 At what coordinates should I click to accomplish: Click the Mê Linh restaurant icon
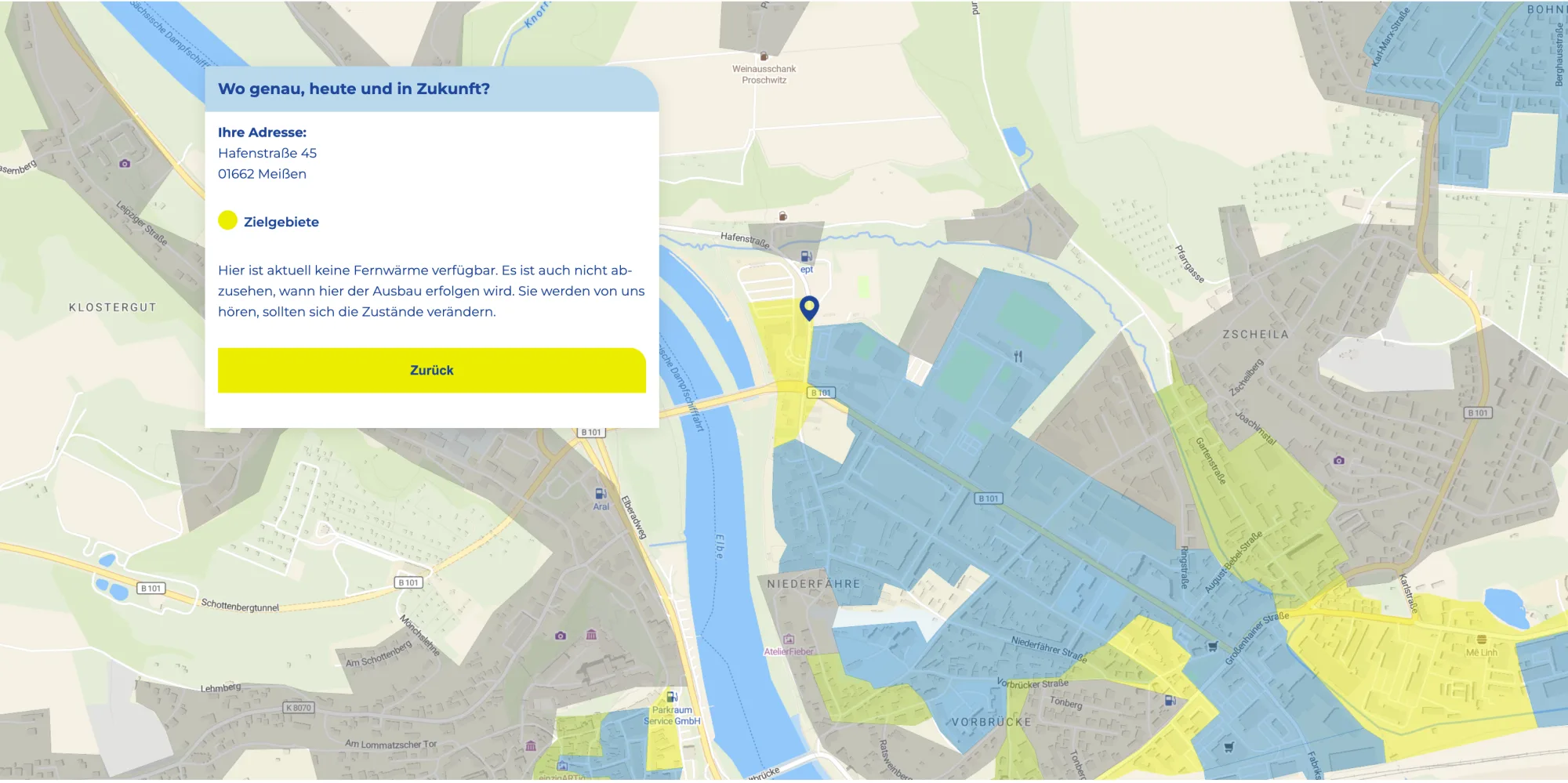click(1482, 640)
